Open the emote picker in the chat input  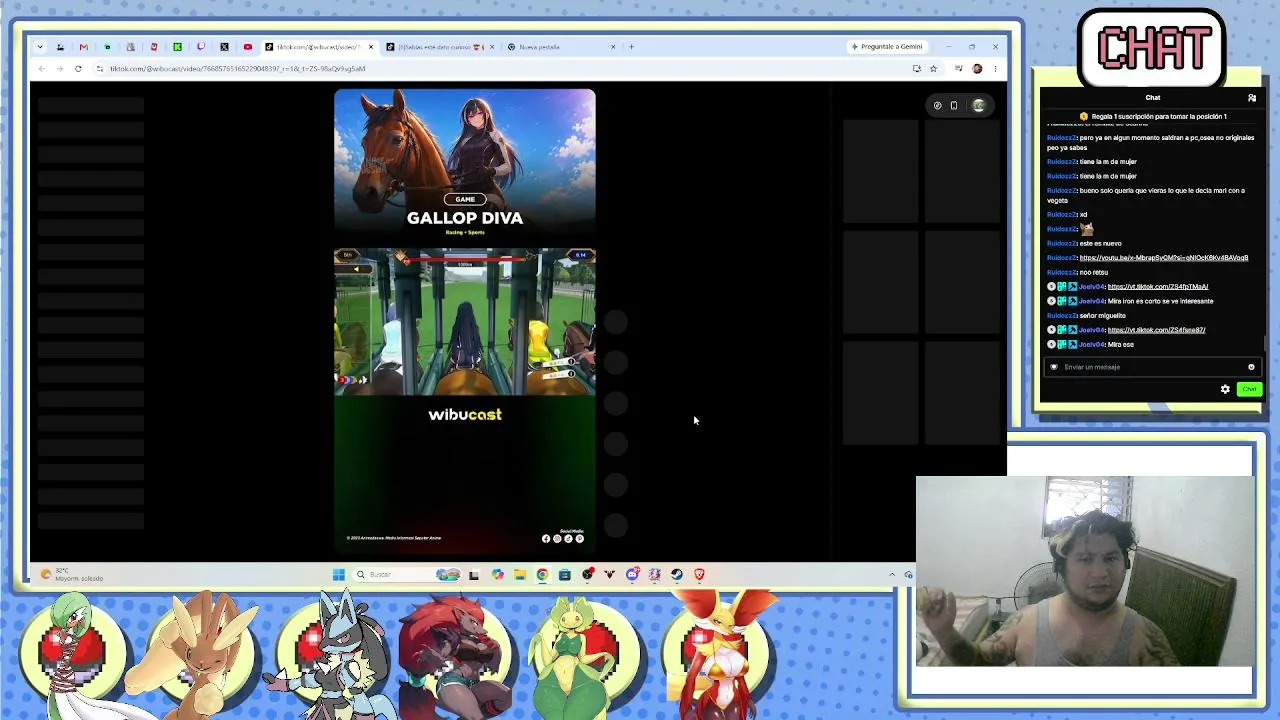click(1251, 367)
